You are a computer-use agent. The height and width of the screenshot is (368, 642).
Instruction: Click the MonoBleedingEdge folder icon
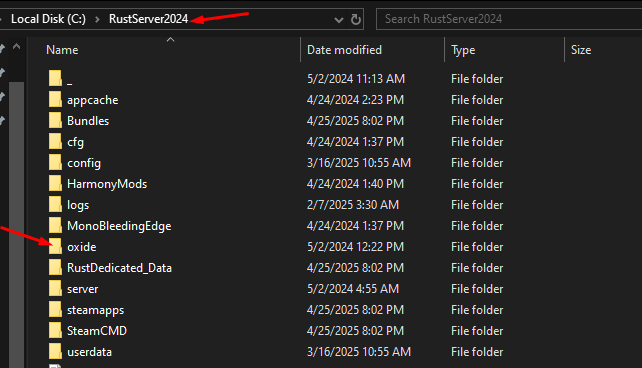pyautogui.click(x=55, y=226)
